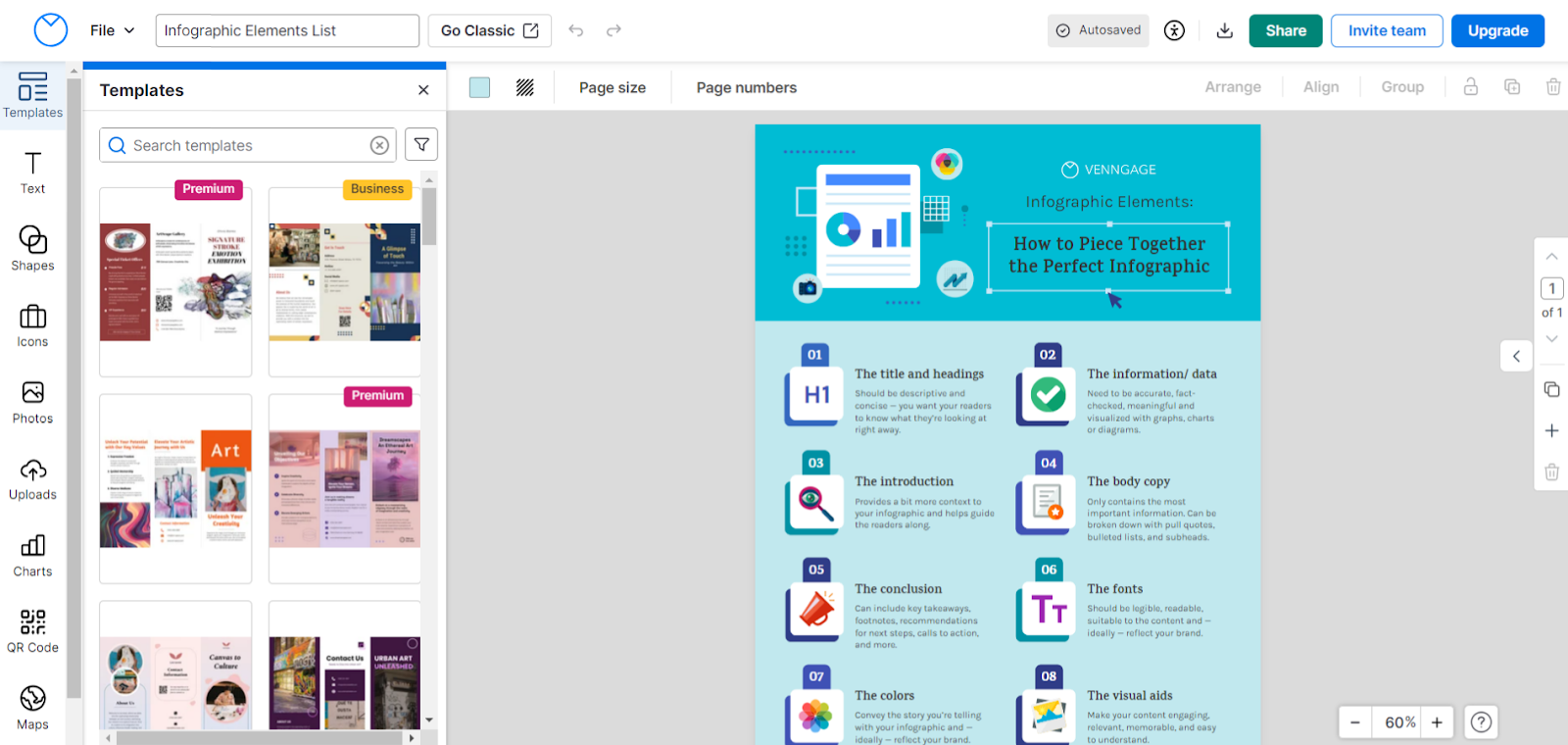Toggle the lock icon in toolbar
This screenshot has height=745, width=1568.
click(x=1470, y=87)
